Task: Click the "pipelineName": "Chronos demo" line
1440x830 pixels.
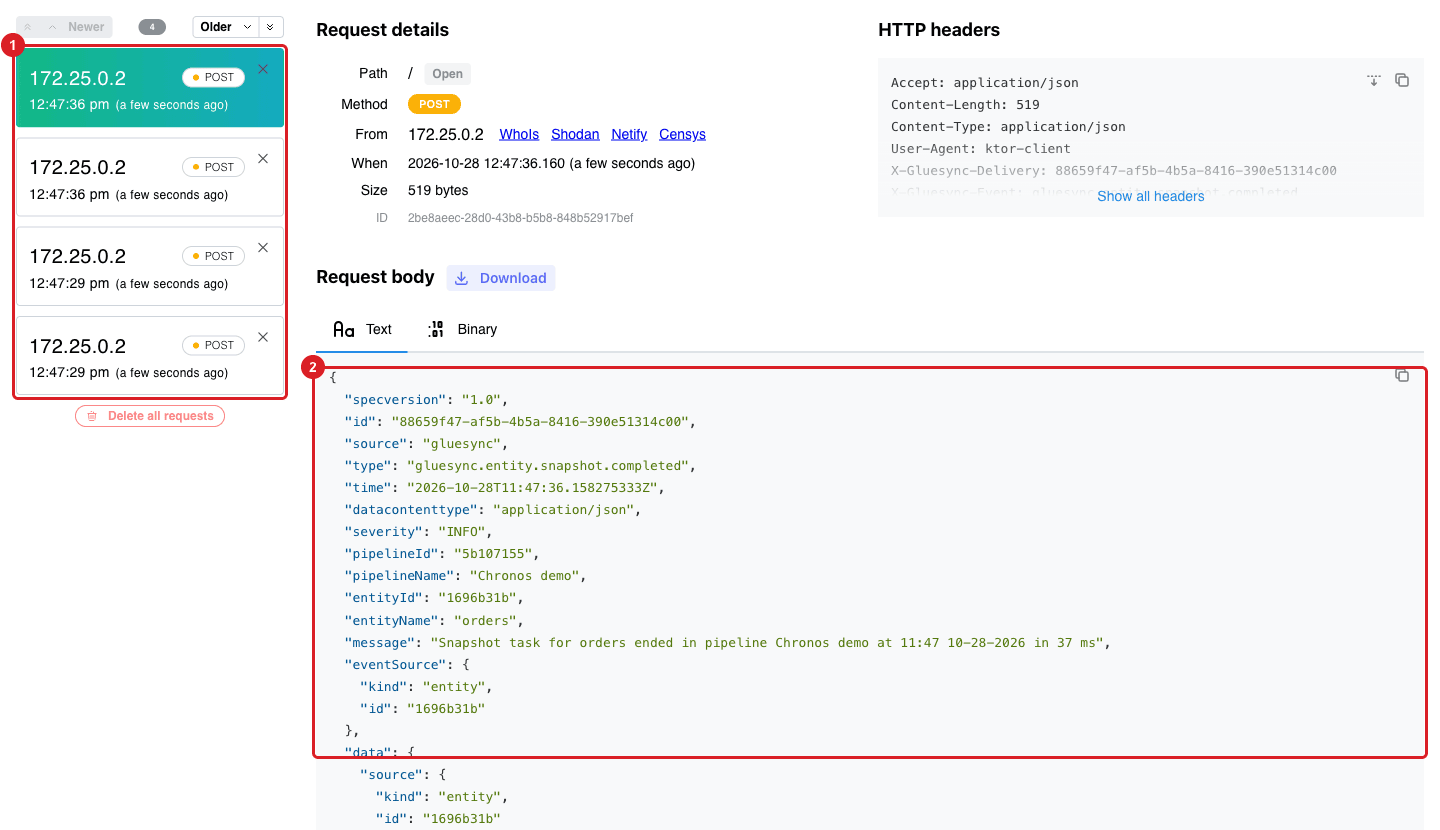Action: tap(466, 576)
